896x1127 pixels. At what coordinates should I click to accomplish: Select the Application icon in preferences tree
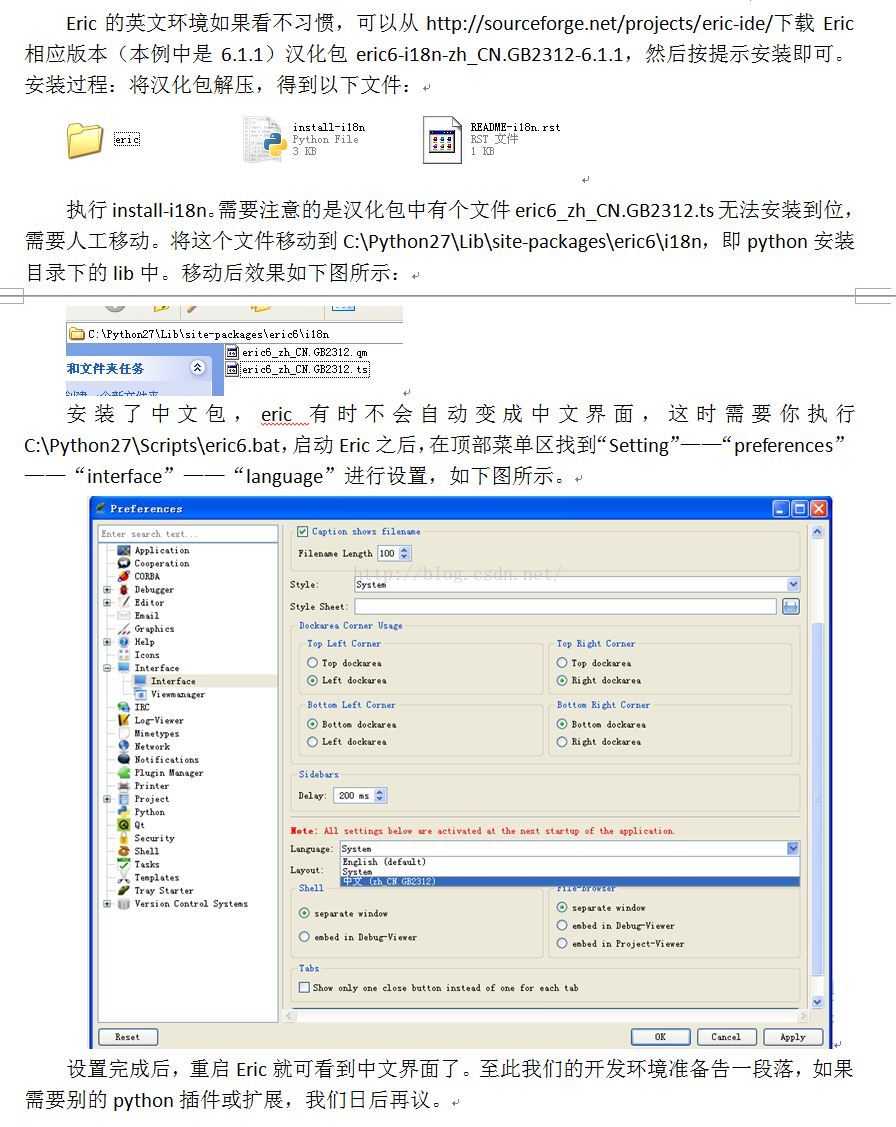(124, 551)
